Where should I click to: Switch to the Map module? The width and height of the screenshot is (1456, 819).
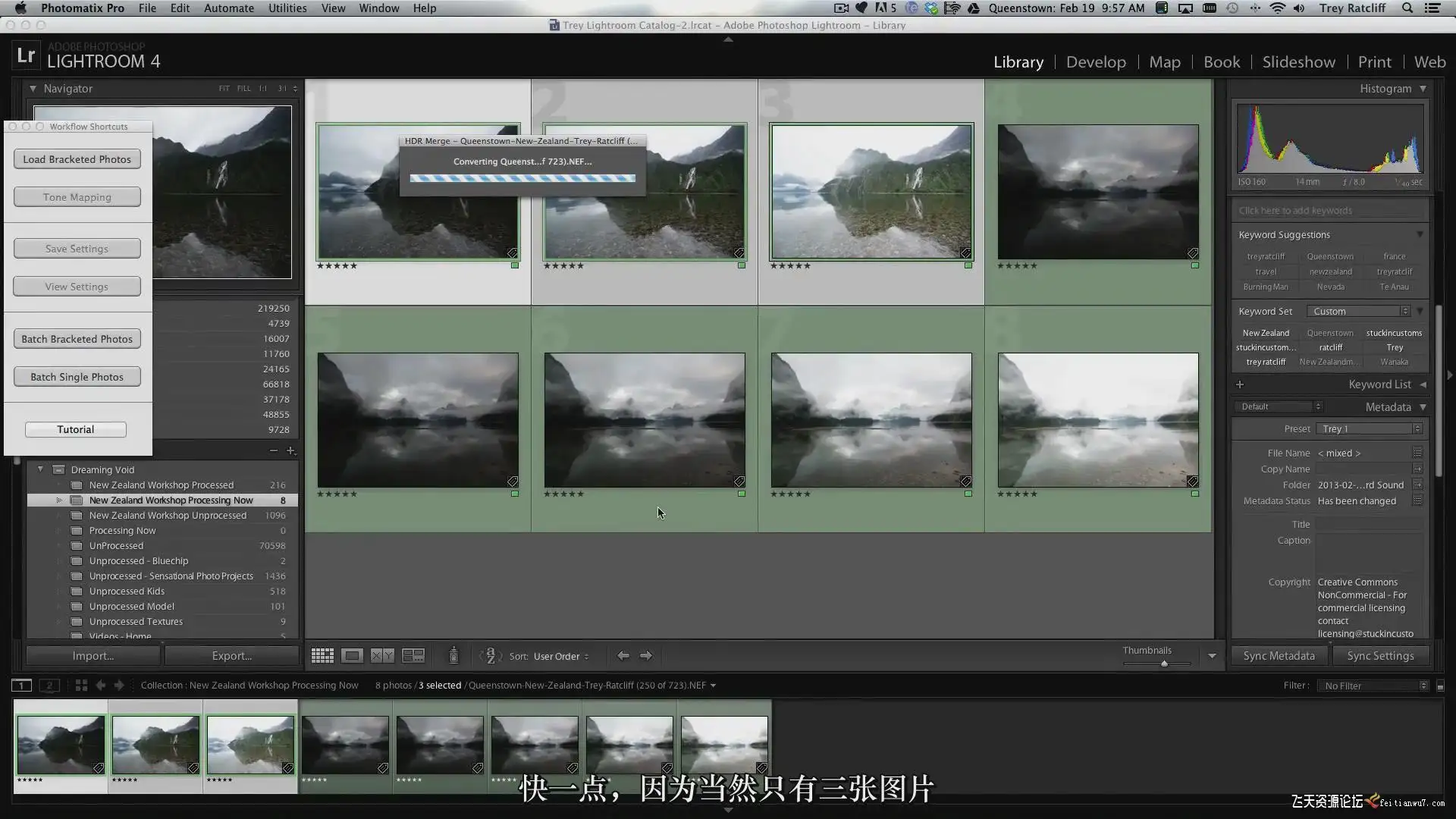coord(1165,62)
